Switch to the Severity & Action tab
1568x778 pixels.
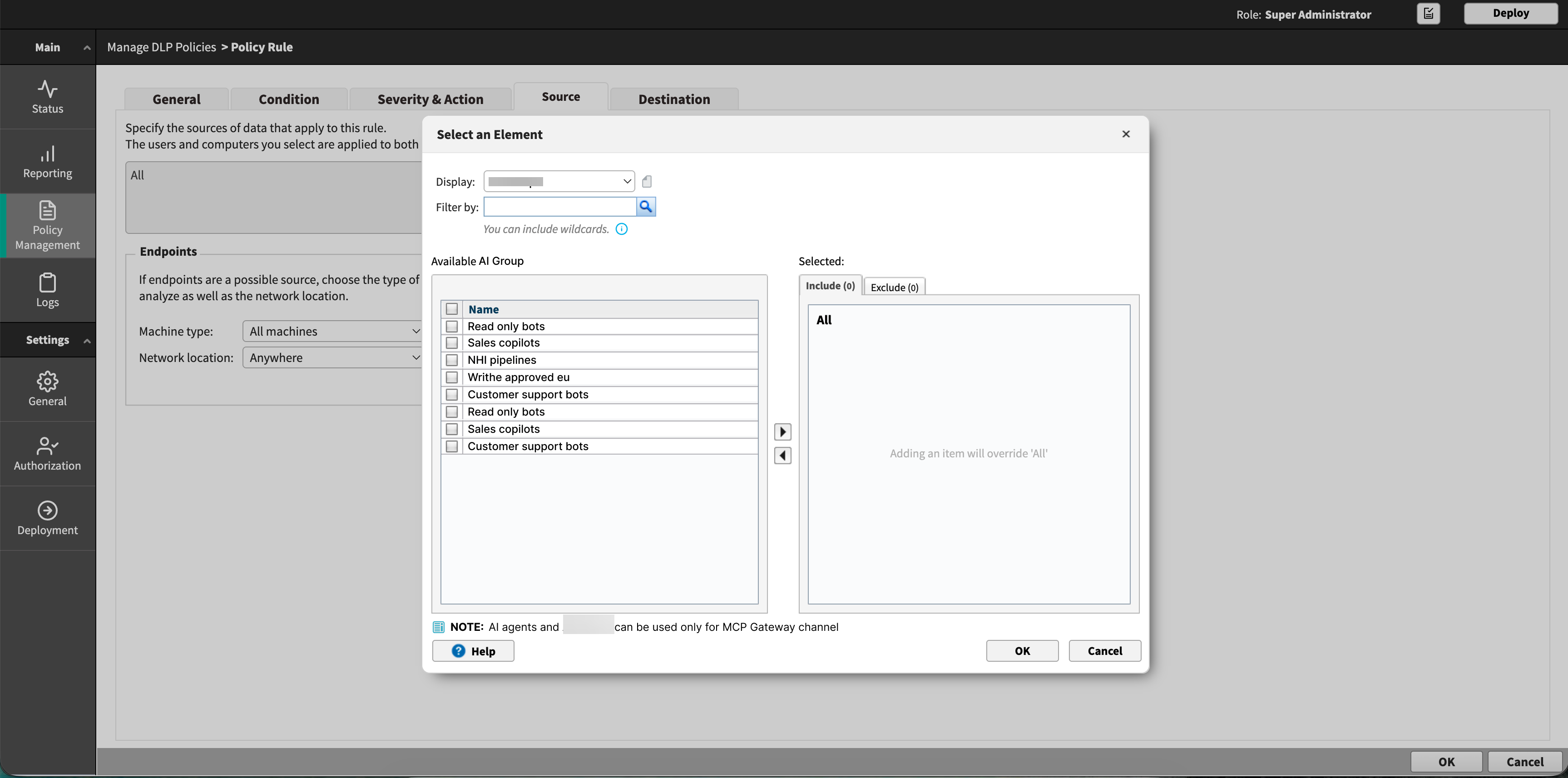[430, 99]
